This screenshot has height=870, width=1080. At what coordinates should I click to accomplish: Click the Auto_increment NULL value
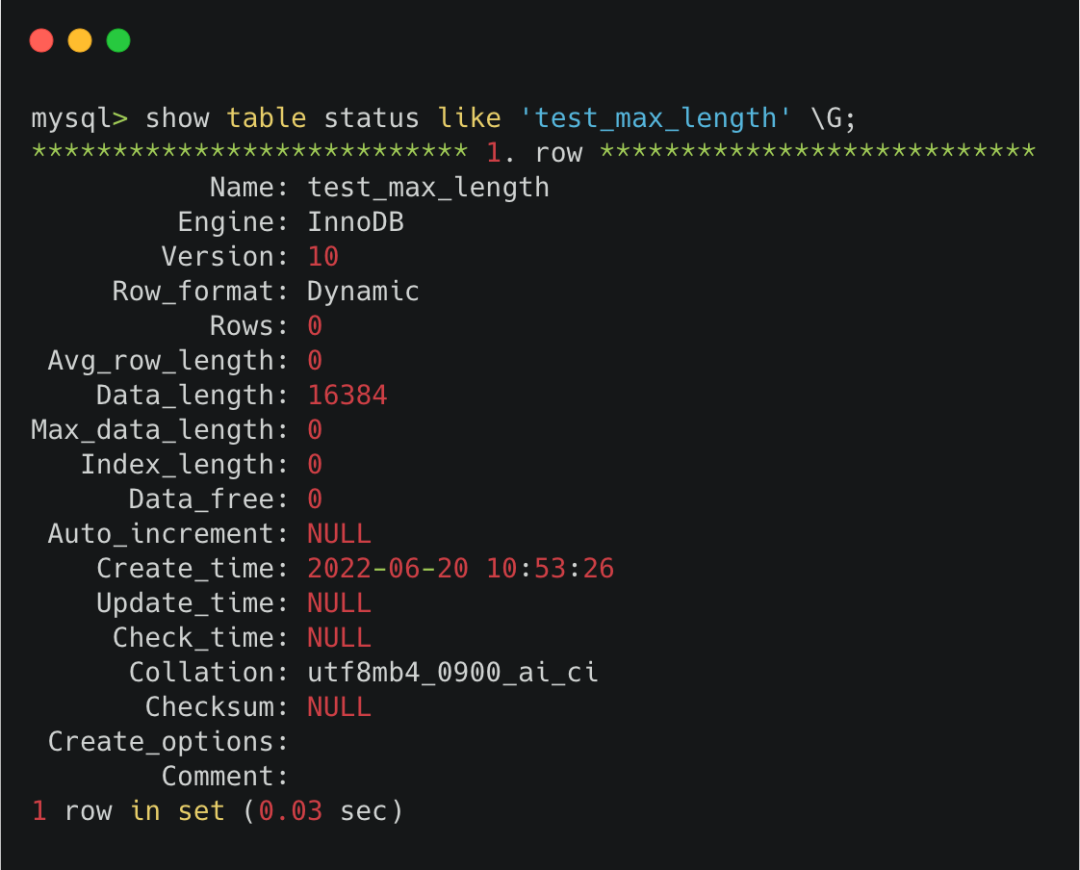pyautogui.click(x=339, y=534)
